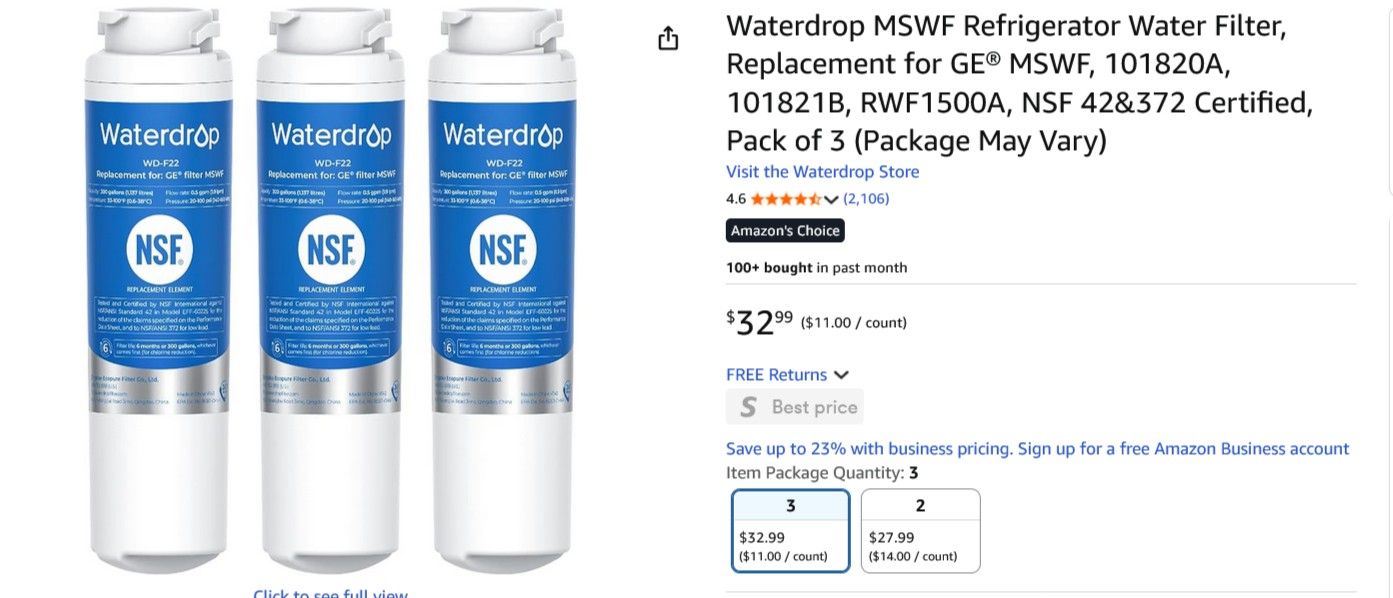
Task: Select the 2-pack $27.99 option
Action: [920, 530]
